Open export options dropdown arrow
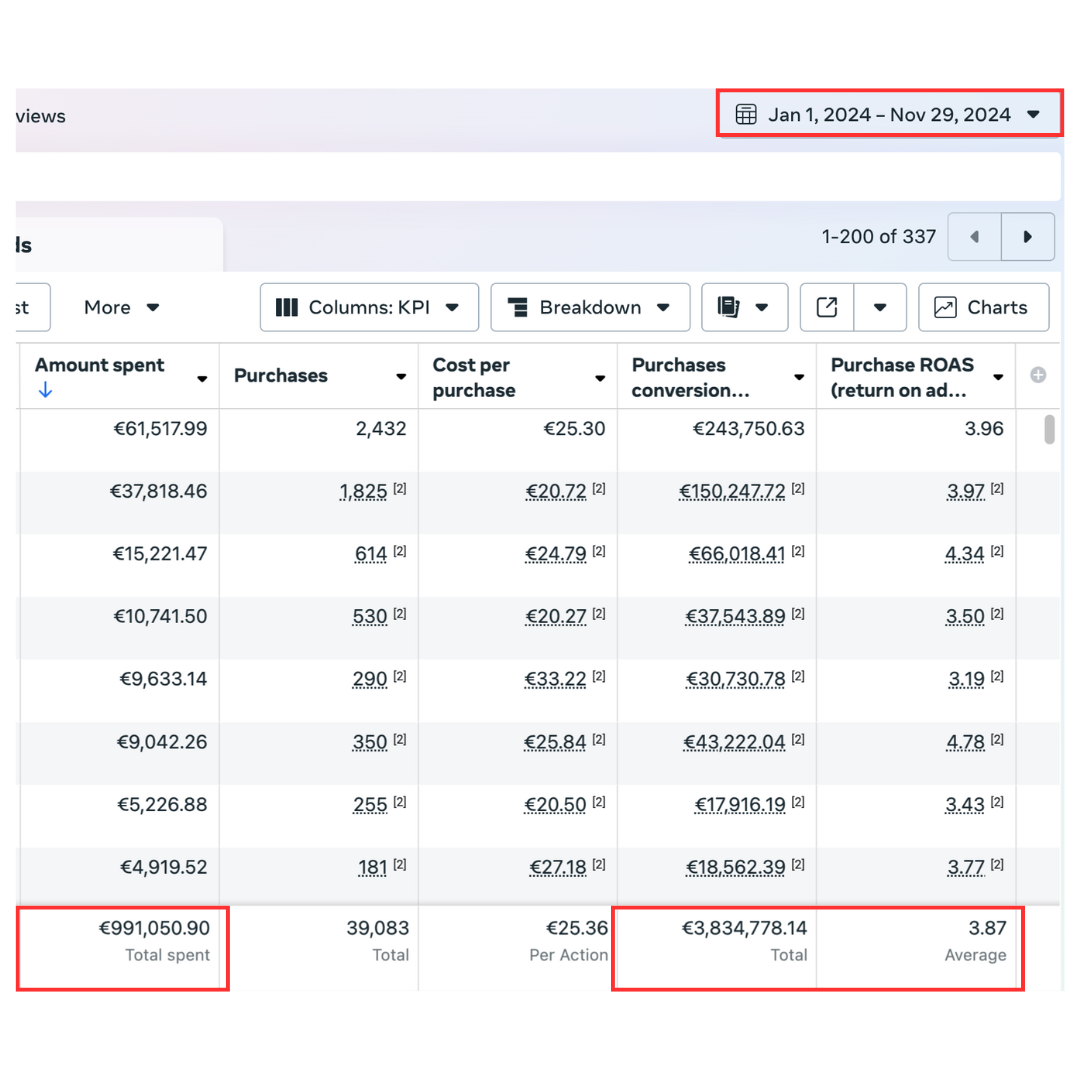The width and height of the screenshot is (1080, 1080). tap(880, 308)
